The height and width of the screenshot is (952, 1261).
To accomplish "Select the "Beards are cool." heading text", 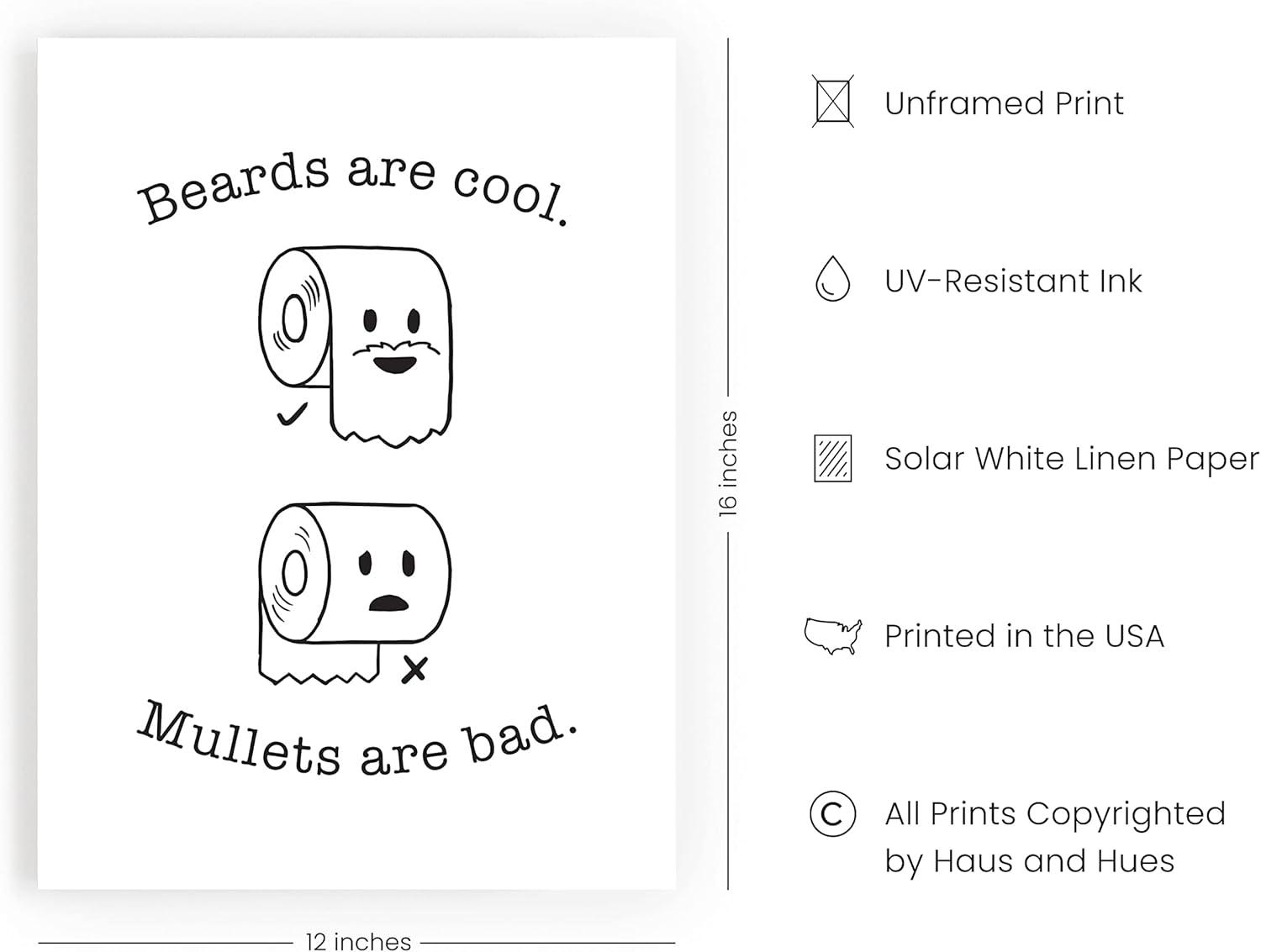I will click(353, 189).
